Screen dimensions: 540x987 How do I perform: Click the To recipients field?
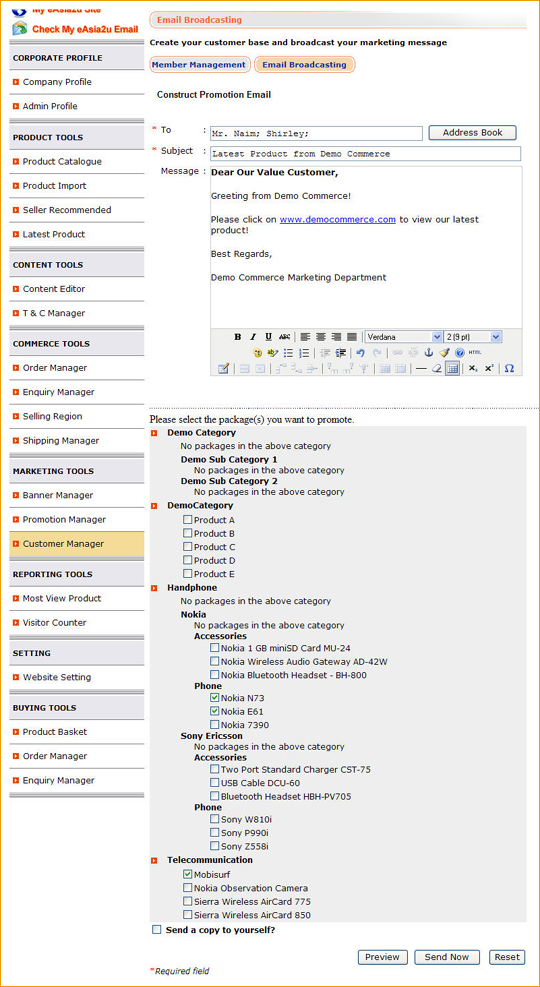click(x=317, y=133)
